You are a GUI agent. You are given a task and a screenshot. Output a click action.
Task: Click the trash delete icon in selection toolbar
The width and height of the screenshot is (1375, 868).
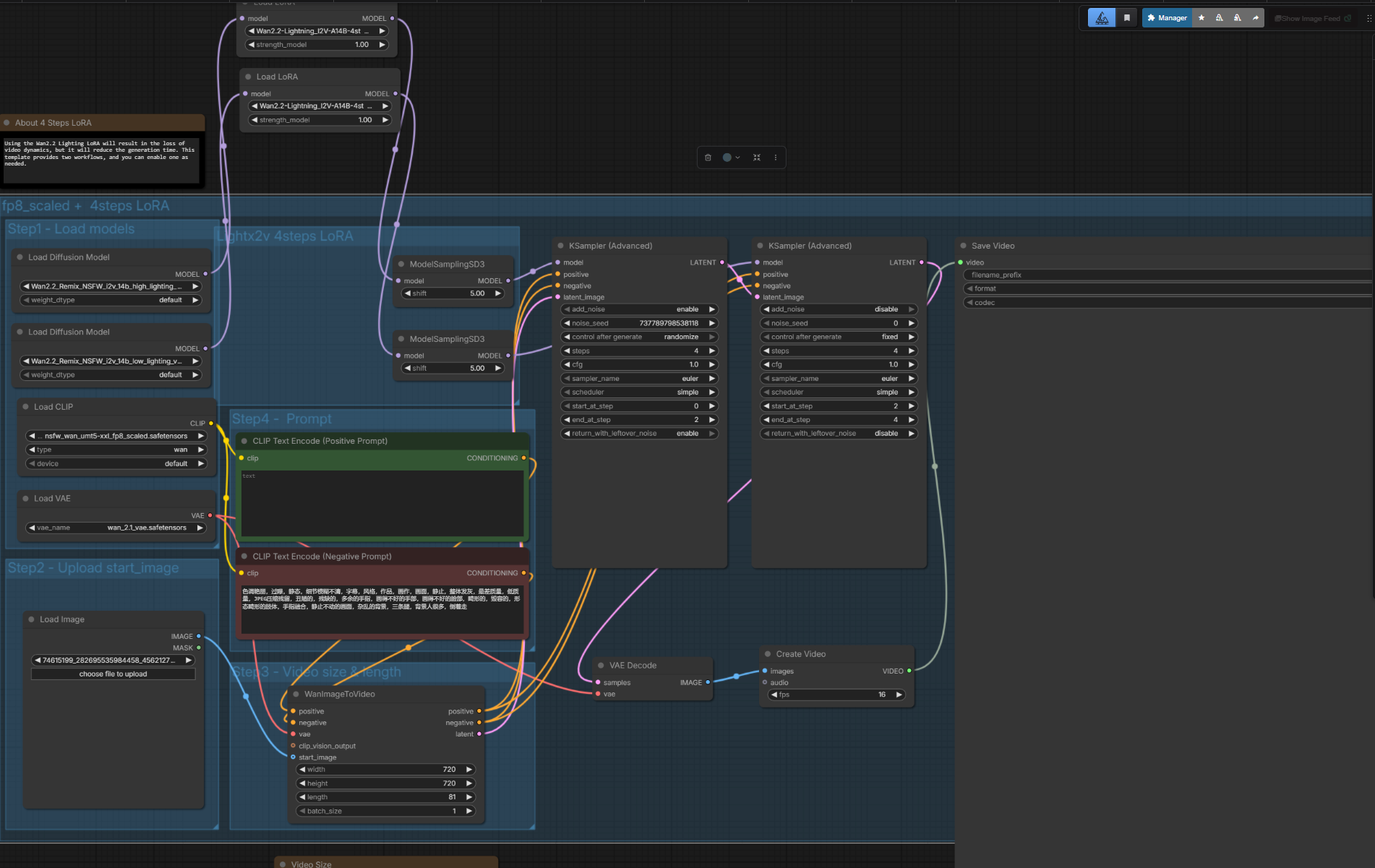tap(708, 158)
